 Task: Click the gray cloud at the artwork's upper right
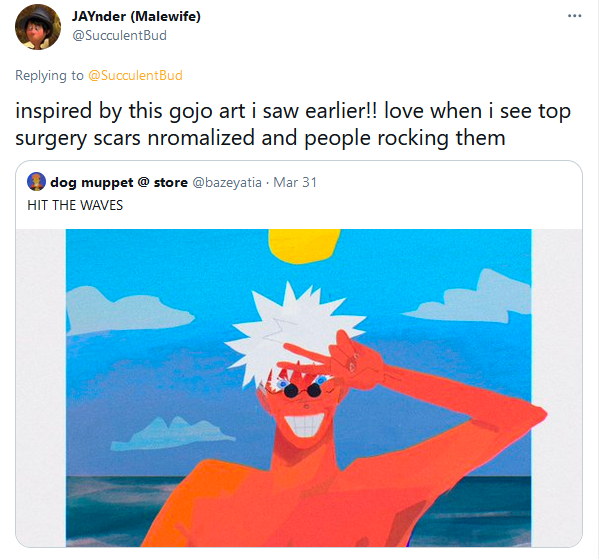(x=471, y=297)
